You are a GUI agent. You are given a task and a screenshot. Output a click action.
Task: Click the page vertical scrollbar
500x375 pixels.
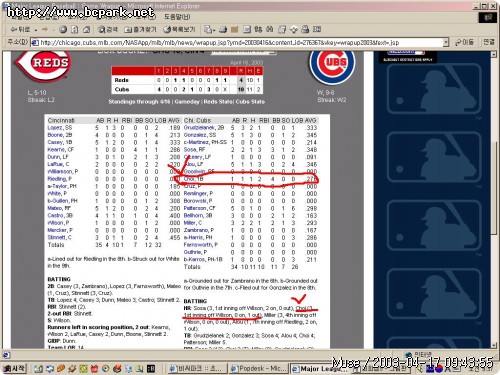coord(494,200)
